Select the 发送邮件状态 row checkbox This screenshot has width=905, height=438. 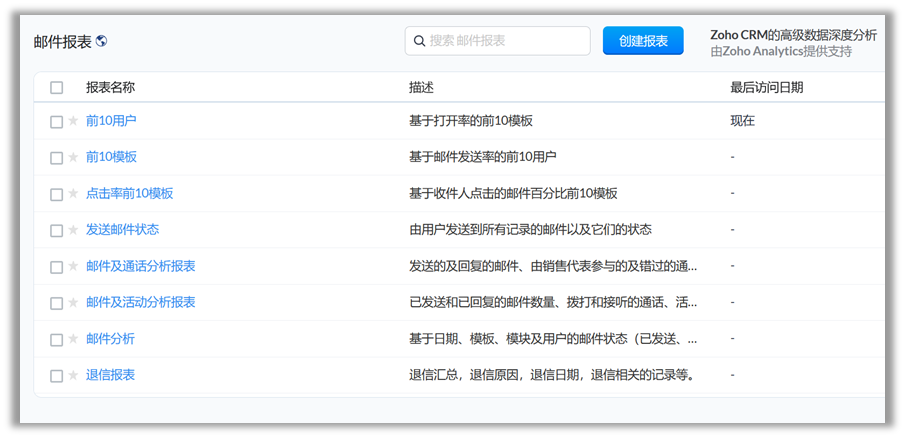point(56,231)
